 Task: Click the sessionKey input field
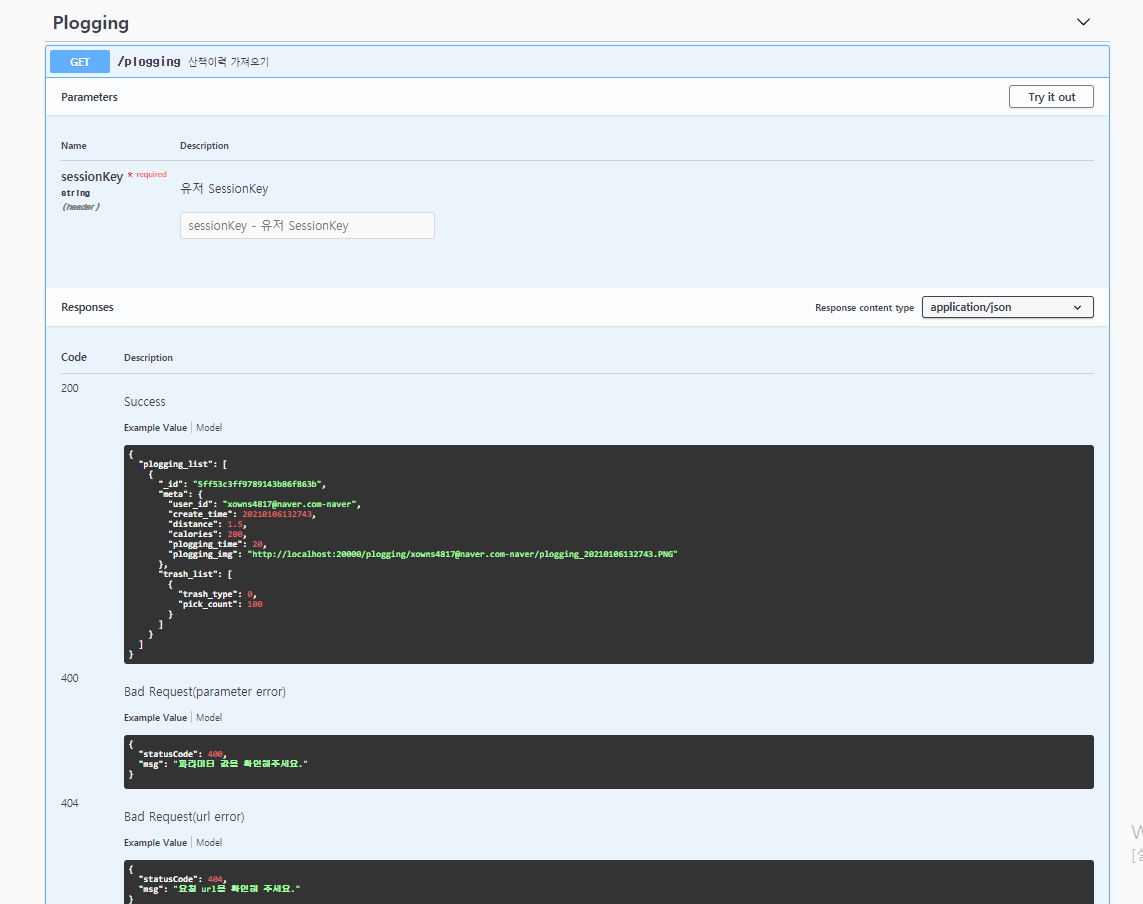(307, 225)
